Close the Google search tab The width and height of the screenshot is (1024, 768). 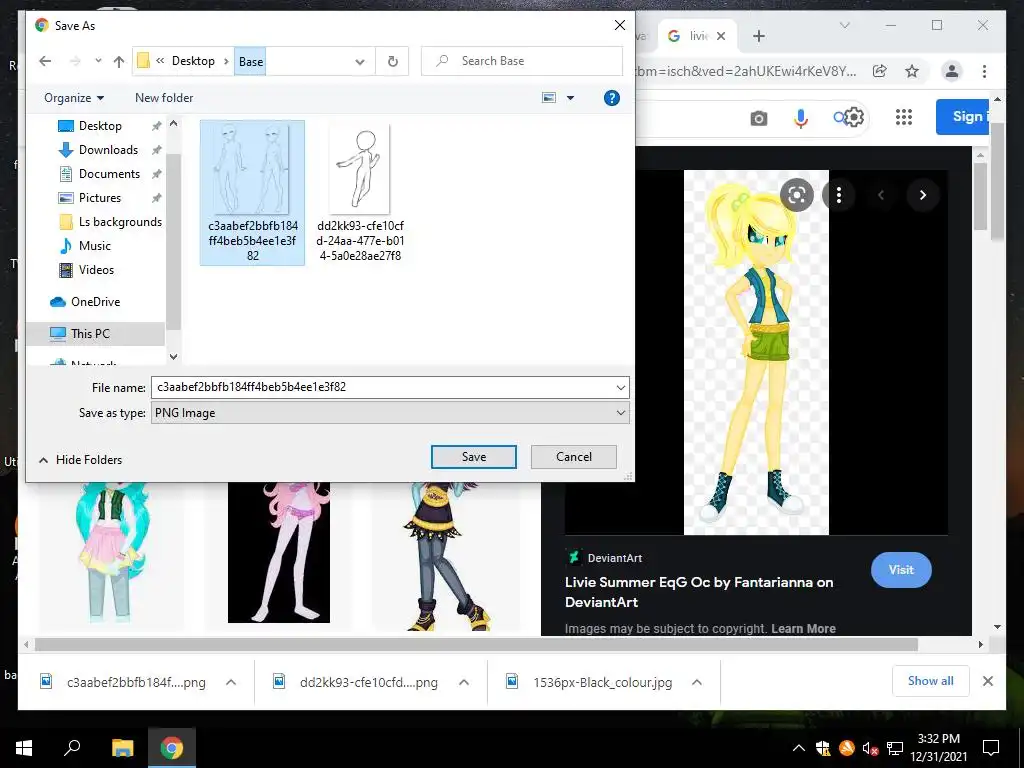[721, 36]
